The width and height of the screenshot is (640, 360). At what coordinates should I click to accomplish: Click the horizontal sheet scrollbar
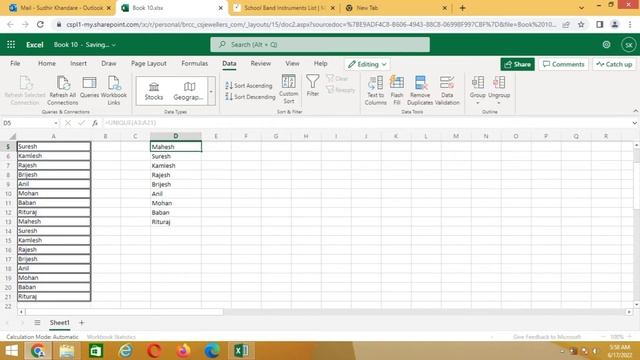[x=124, y=312]
